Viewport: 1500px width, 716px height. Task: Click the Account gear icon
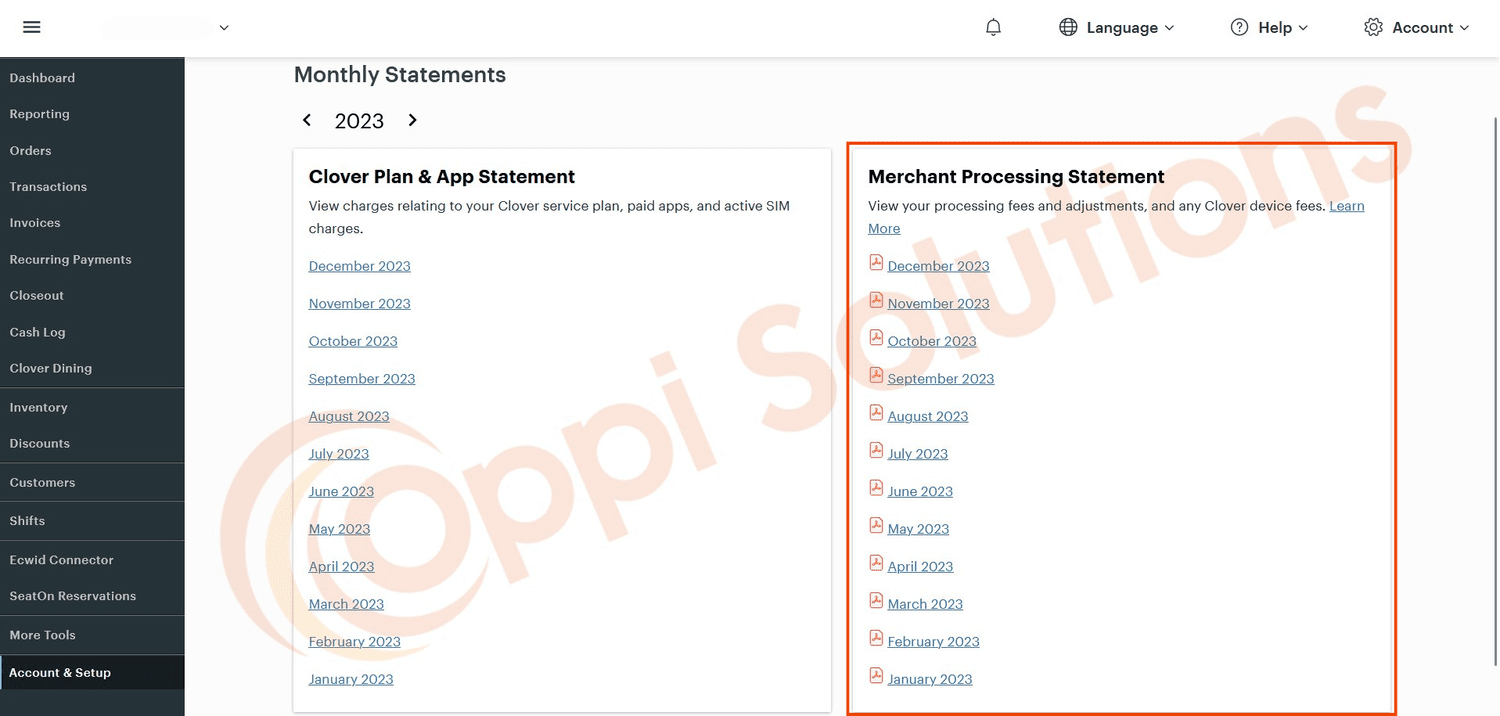click(1373, 27)
